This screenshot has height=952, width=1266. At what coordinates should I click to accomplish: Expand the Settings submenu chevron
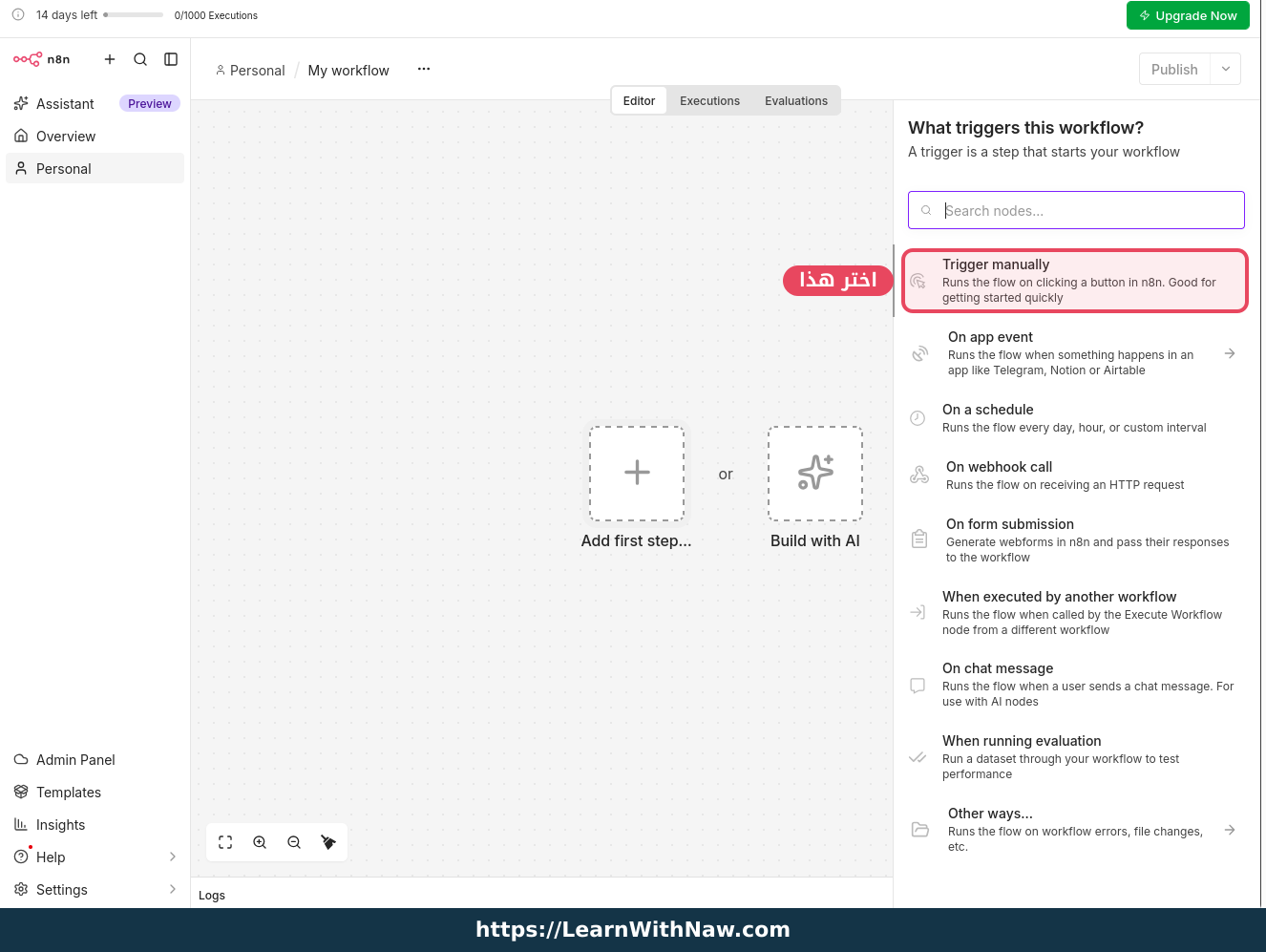pyautogui.click(x=173, y=890)
